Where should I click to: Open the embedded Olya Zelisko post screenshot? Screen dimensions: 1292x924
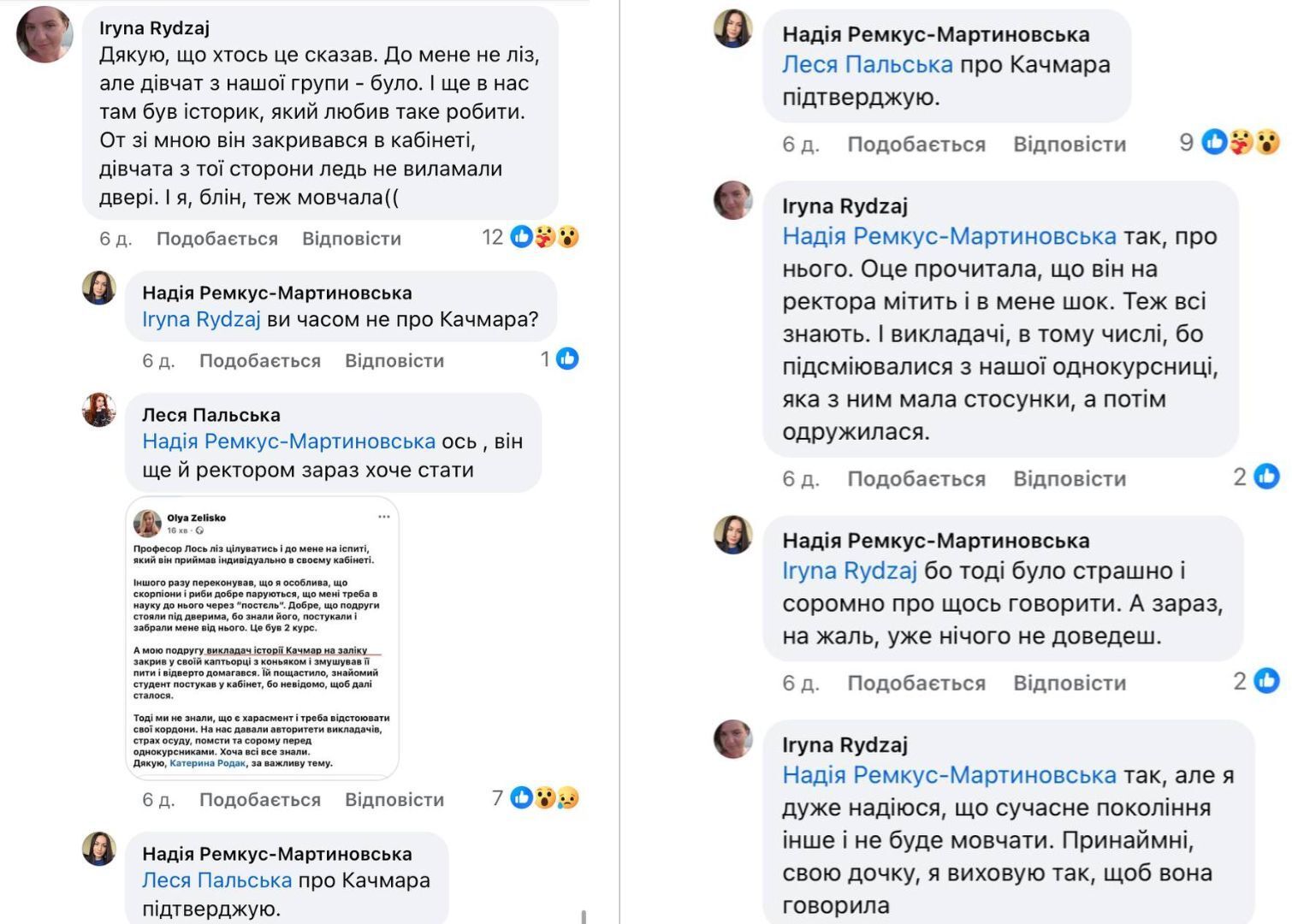point(263,638)
